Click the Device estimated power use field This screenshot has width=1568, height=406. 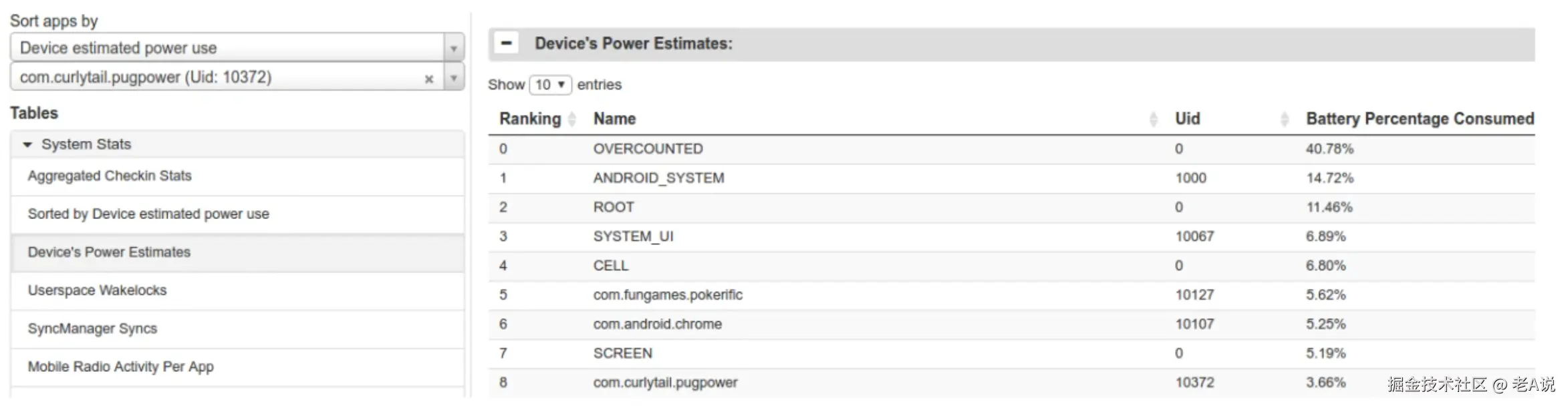pos(227,48)
